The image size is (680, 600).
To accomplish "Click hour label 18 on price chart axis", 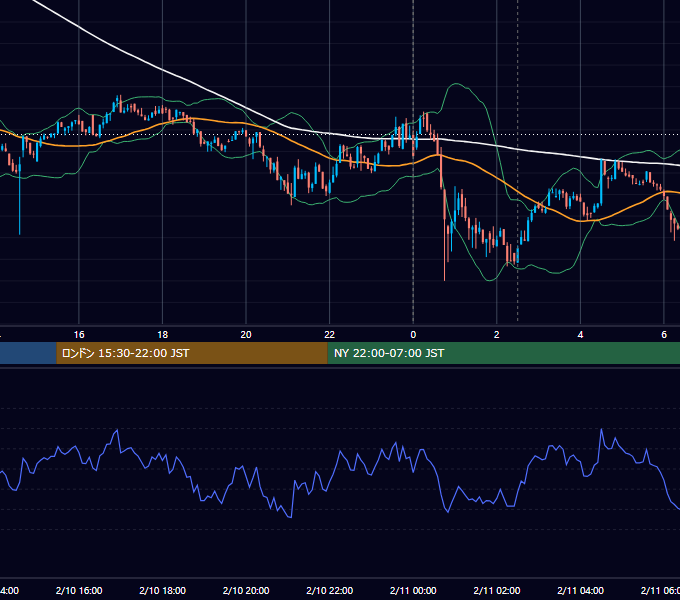I will pos(163,335).
